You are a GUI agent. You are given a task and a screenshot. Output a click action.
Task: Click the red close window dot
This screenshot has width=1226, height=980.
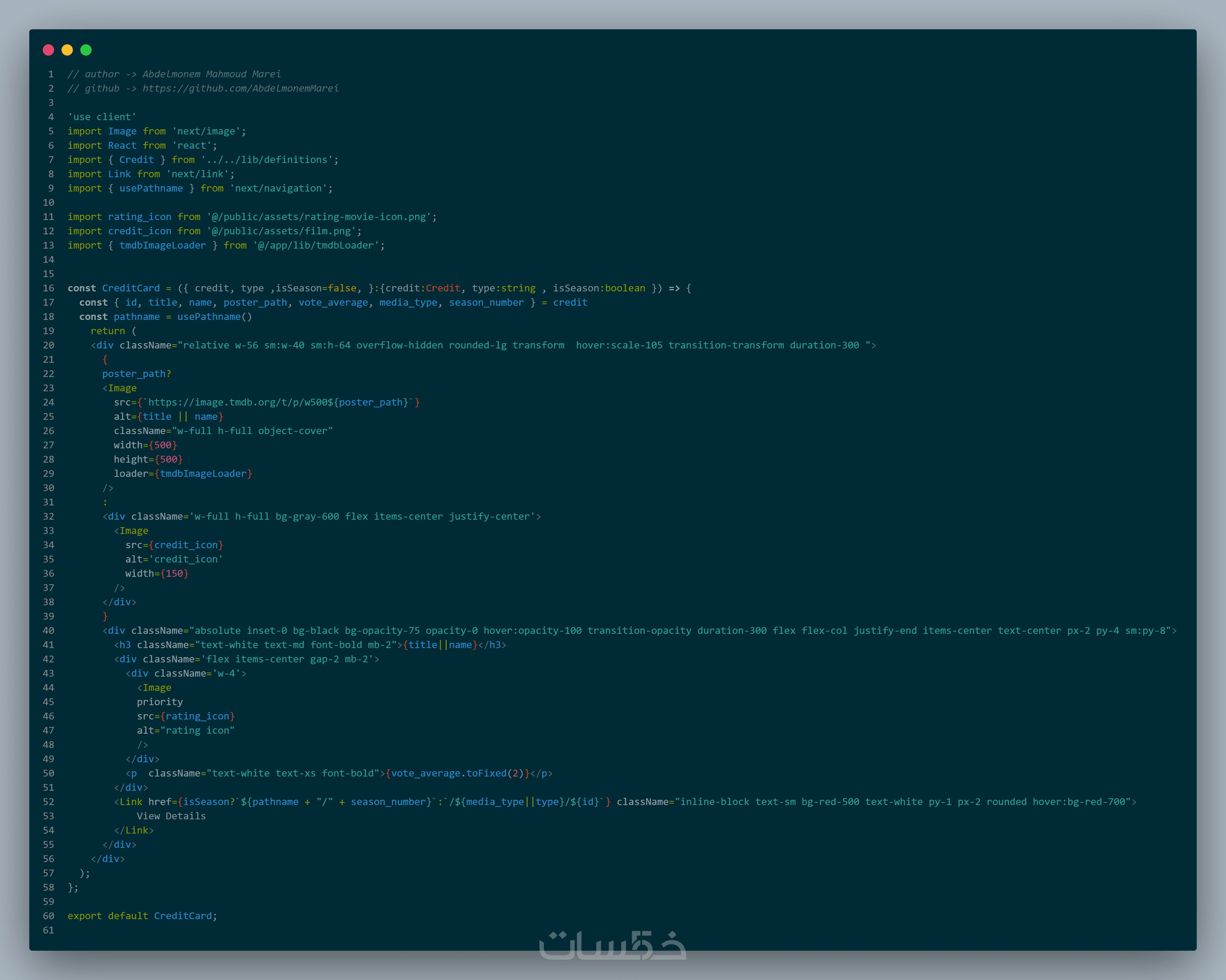point(48,50)
